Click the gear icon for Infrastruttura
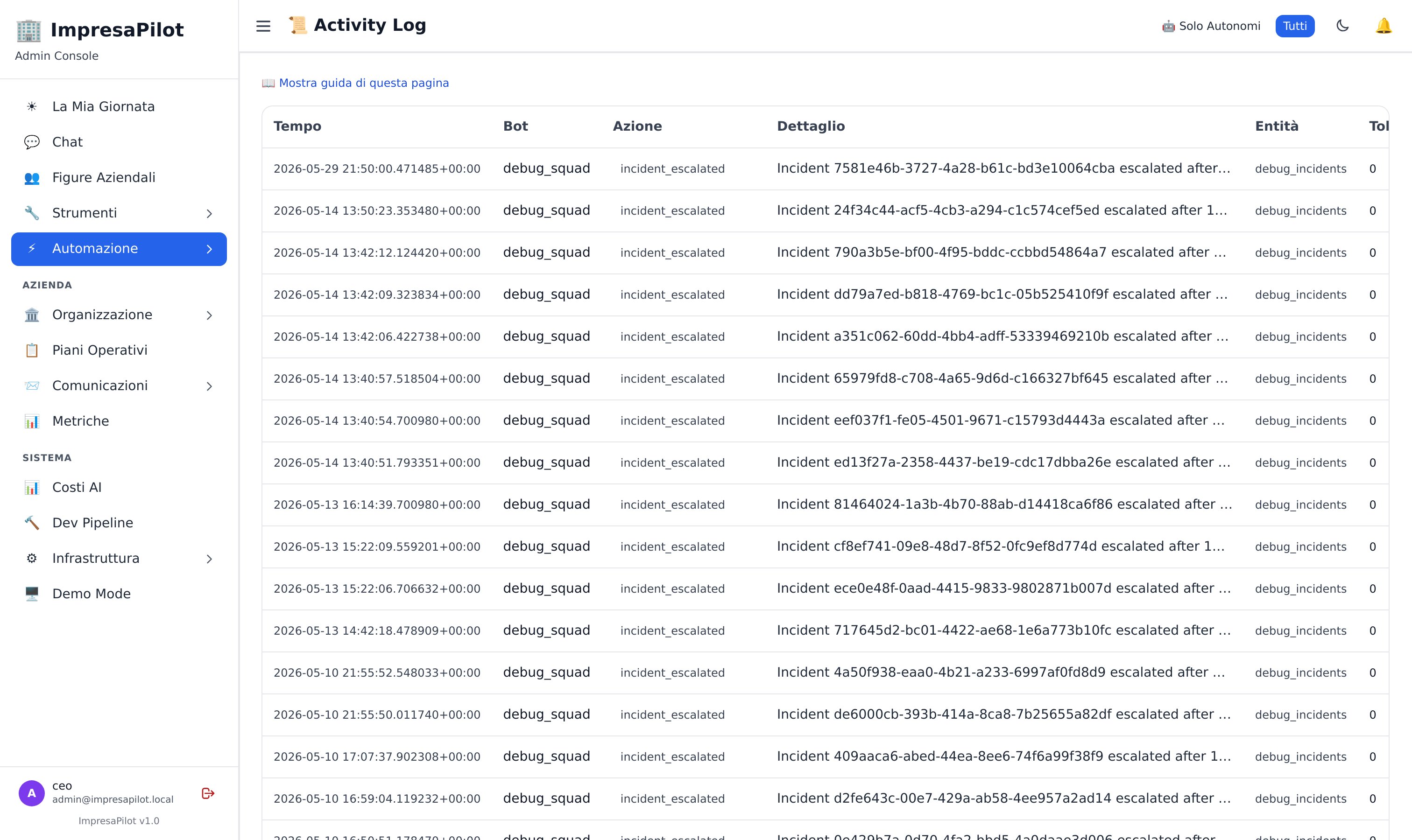 (x=32, y=558)
